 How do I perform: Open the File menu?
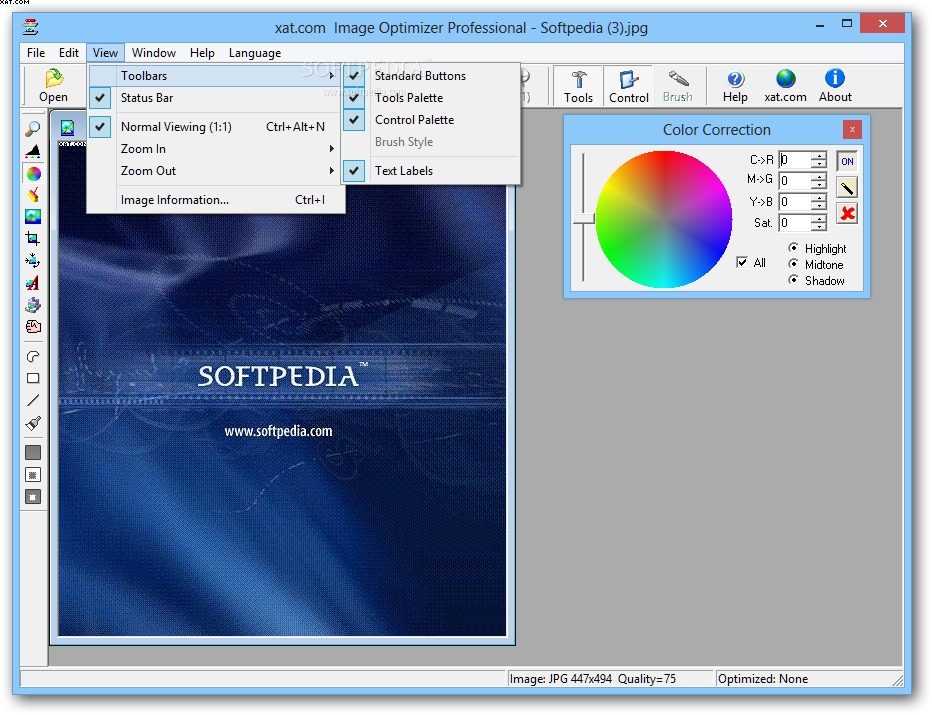pyautogui.click(x=36, y=53)
